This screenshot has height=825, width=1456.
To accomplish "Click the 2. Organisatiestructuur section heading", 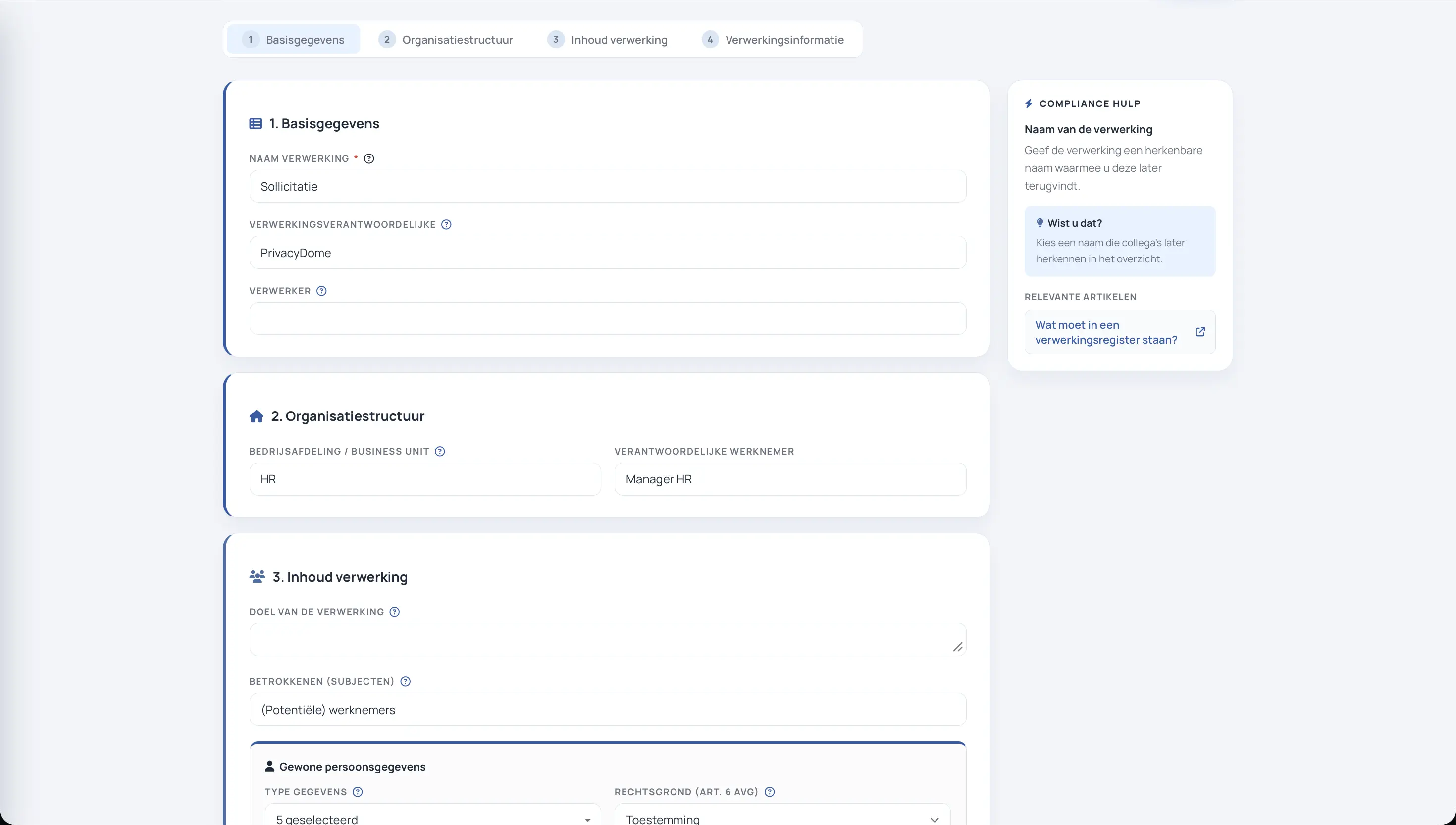I will click(x=347, y=416).
